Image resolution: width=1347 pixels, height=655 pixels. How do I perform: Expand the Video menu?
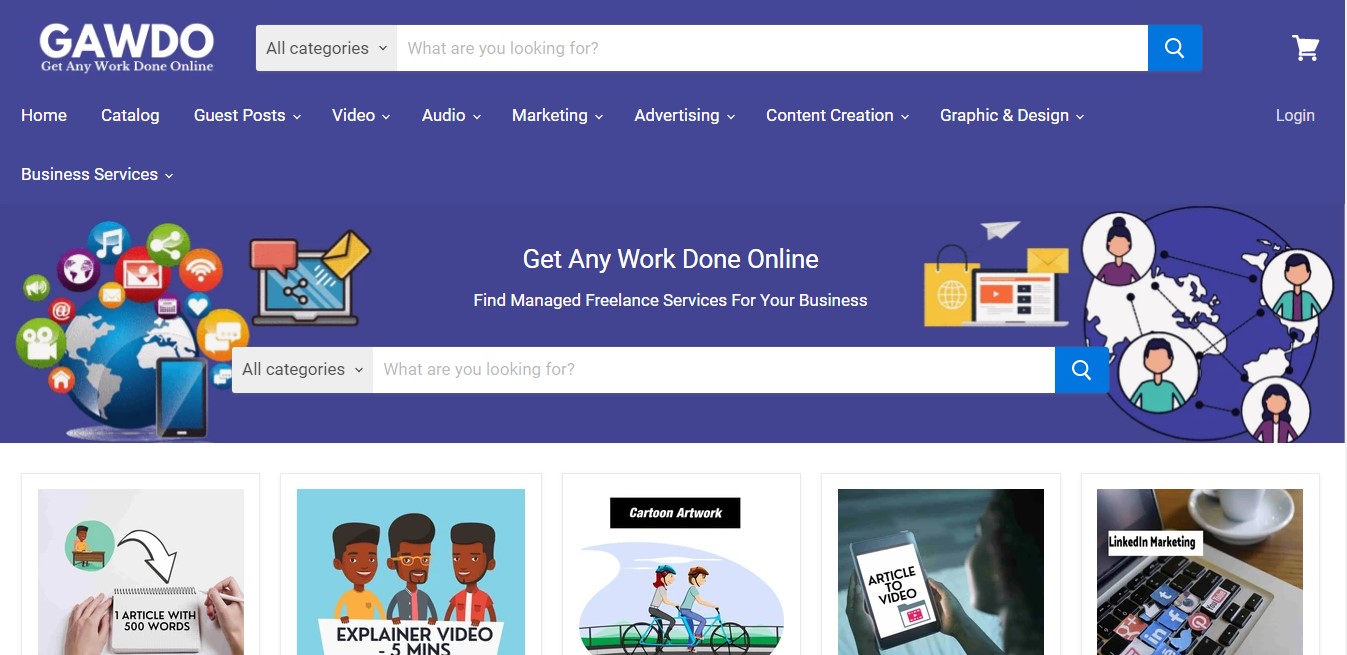click(361, 116)
